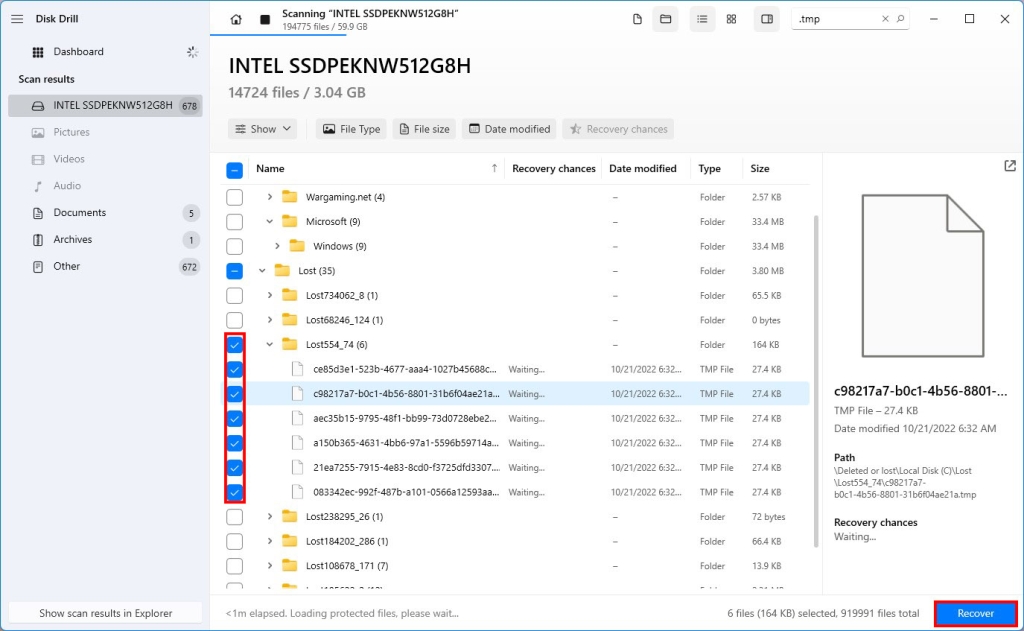Uncheck the Lost554_74 folder checkbox
Image resolution: width=1024 pixels, height=631 pixels.
234,344
